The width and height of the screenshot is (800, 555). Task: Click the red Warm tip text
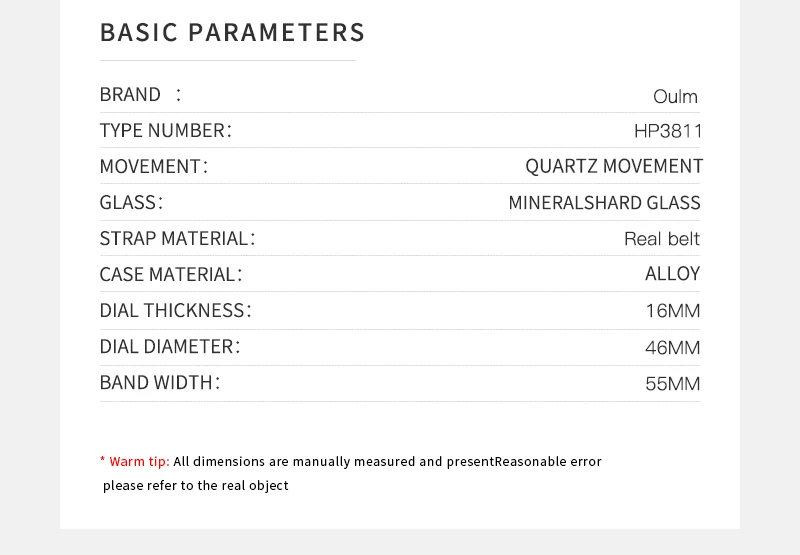pos(138,462)
